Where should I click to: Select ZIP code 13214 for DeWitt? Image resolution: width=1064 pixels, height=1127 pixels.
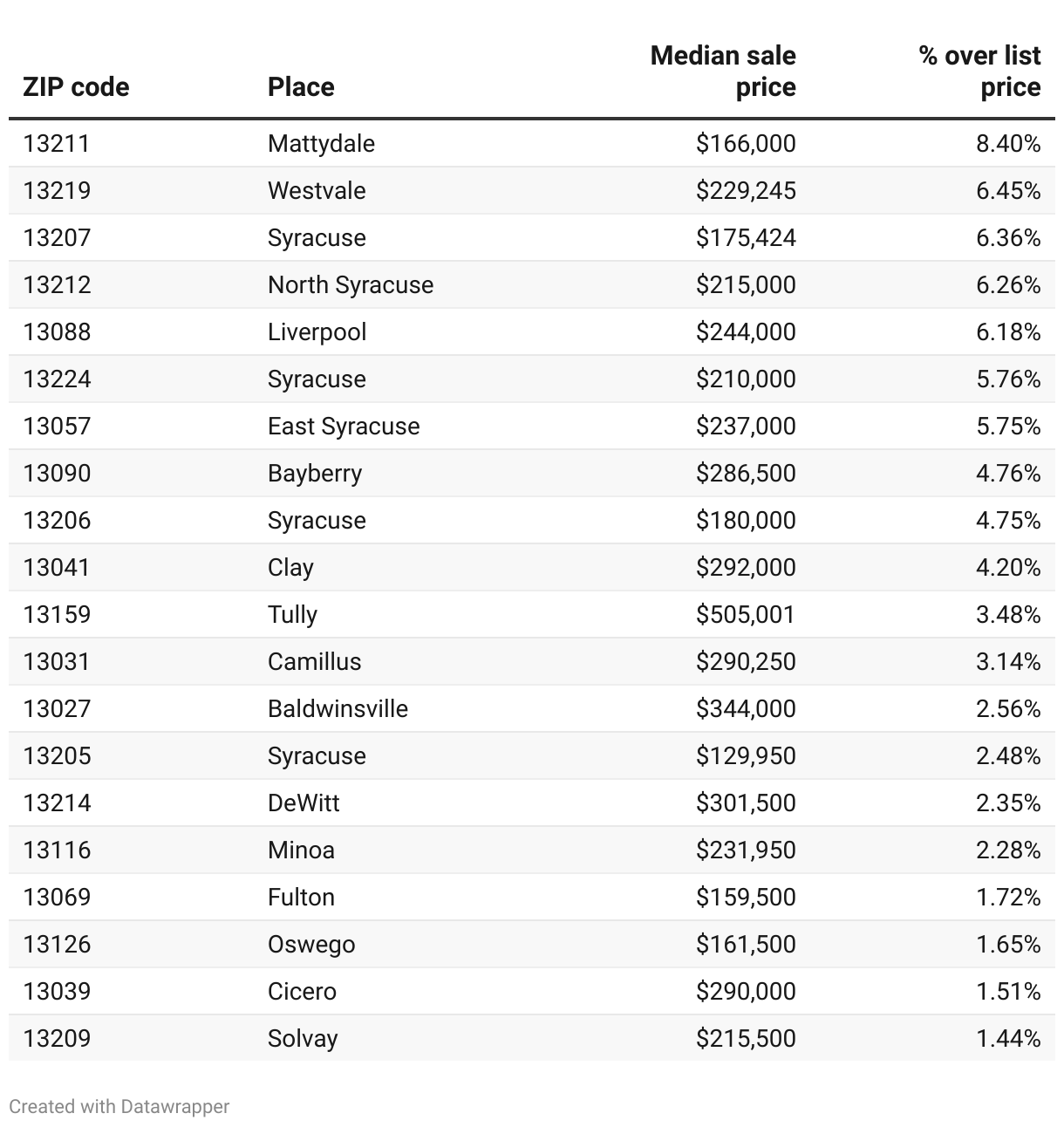(57, 803)
